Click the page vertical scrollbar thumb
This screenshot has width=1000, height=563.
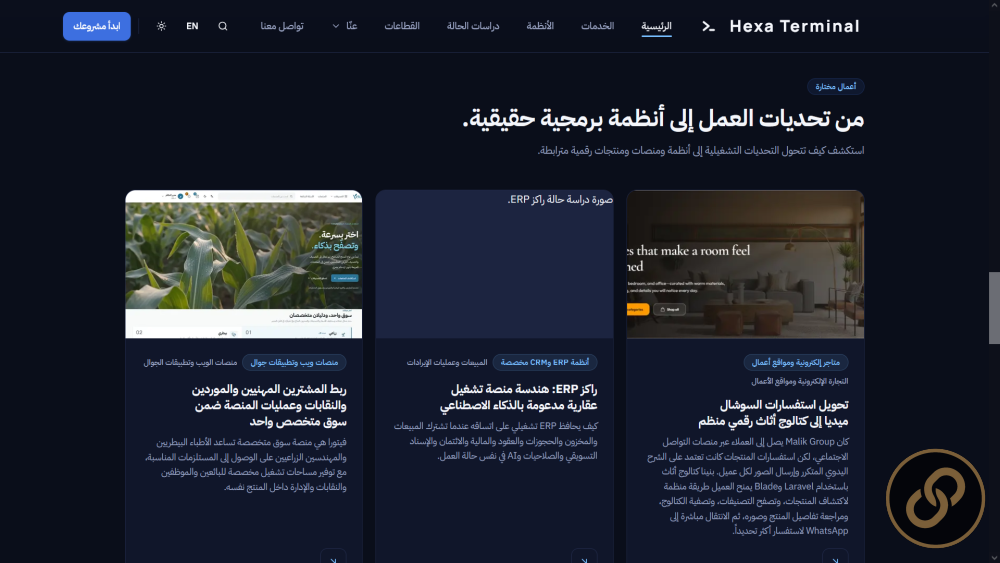point(994,308)
